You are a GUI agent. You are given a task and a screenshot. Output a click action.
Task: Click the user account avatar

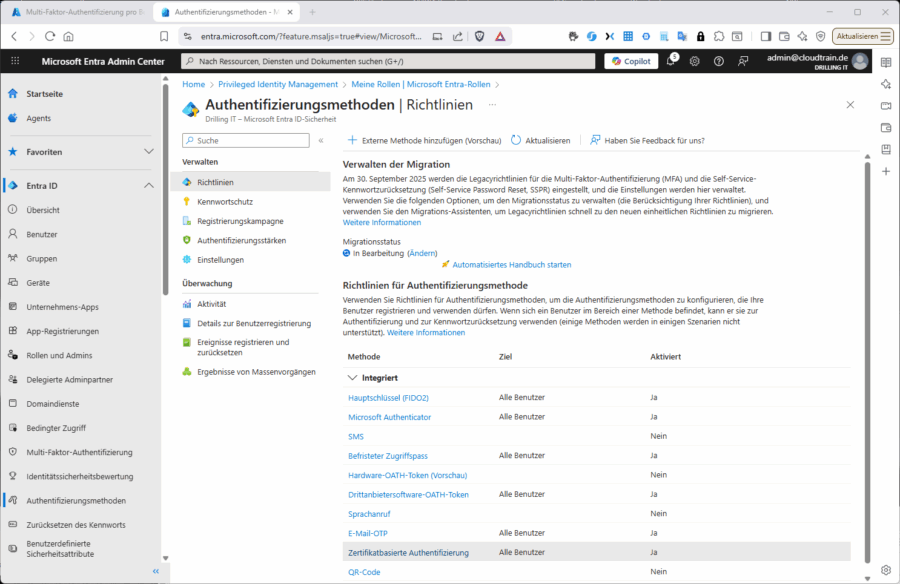point(860,61)
